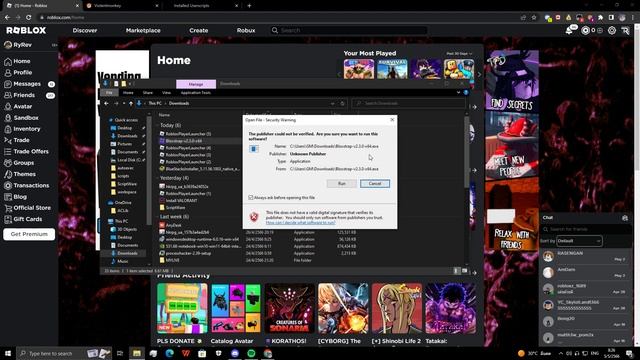The width and height of the screenshot is (640, 360).
Task: Expand the File Explorer ribbon with the chevron
Action: tap(458, 93)
